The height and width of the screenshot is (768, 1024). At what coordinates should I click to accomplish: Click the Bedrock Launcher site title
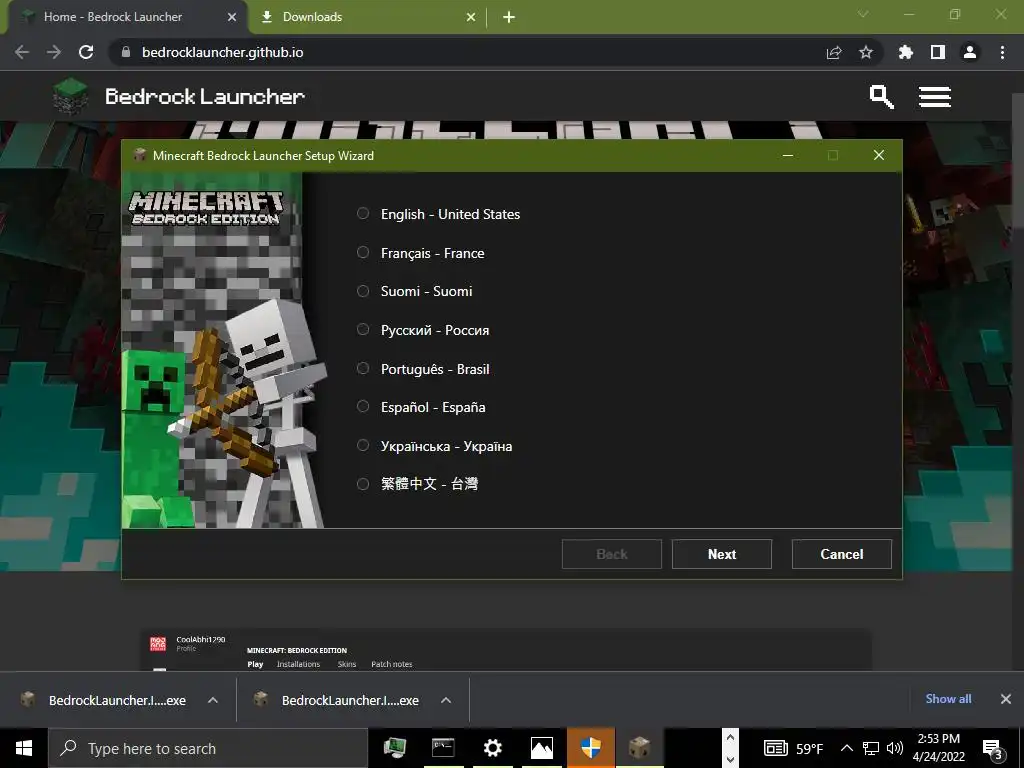click(x=205, y=97)
